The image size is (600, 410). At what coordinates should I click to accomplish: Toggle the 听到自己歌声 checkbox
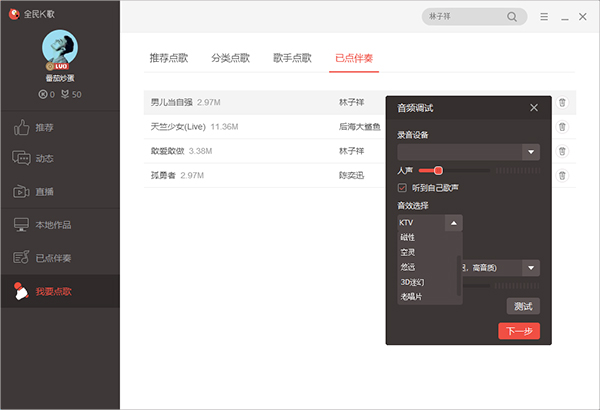coord(402,187)
